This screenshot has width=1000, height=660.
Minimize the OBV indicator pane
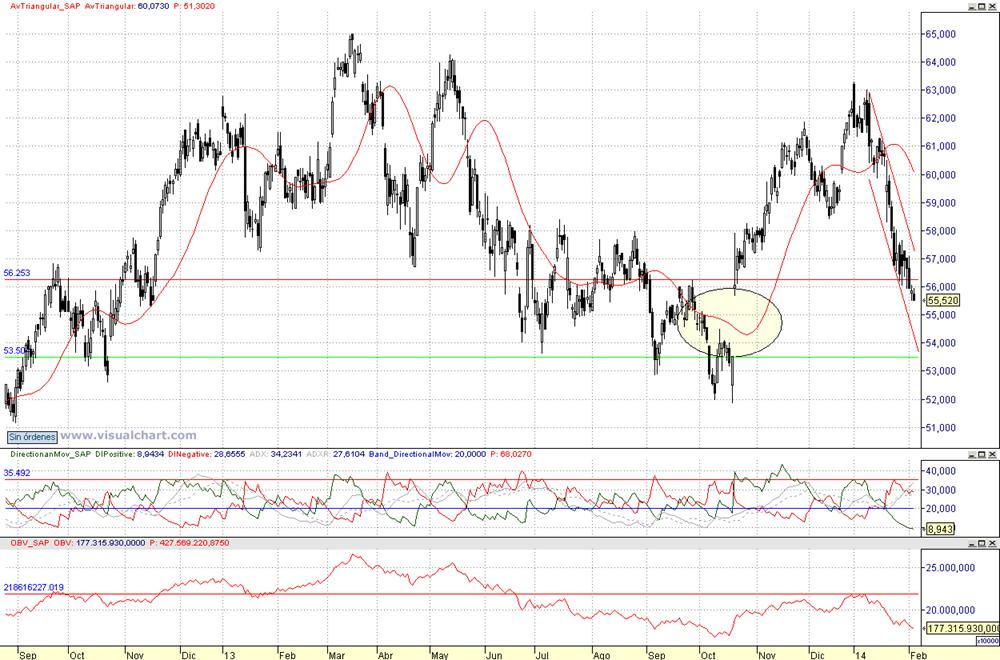[971, 543]
